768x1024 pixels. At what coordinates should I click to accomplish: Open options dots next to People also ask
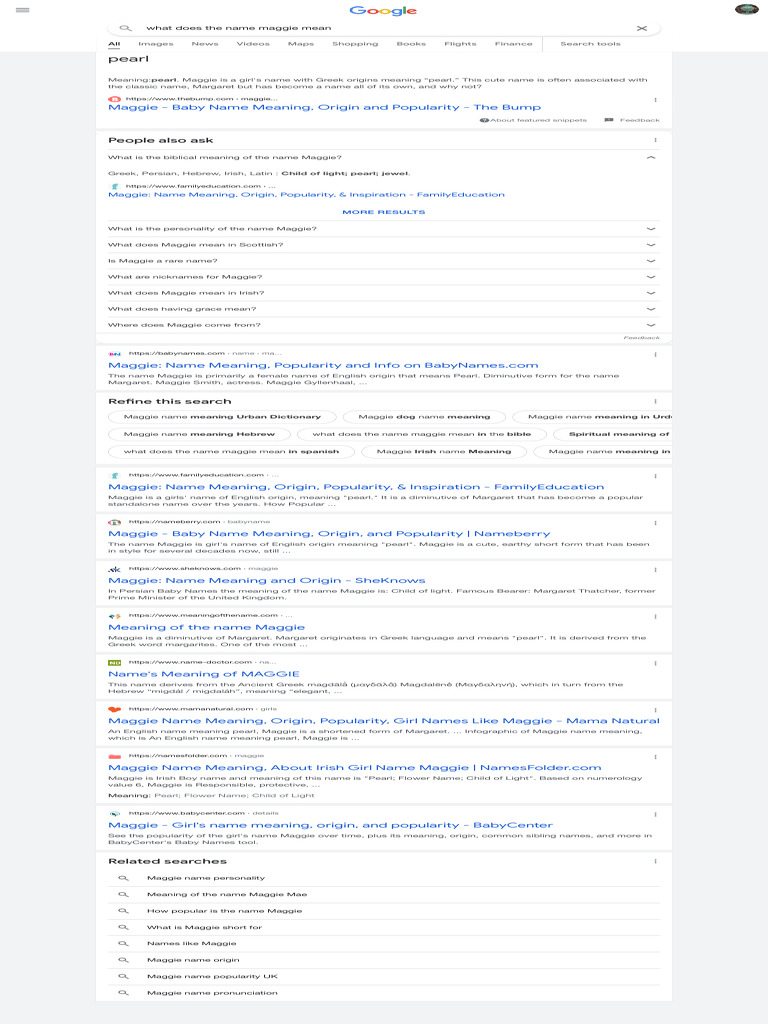(655, 140)
